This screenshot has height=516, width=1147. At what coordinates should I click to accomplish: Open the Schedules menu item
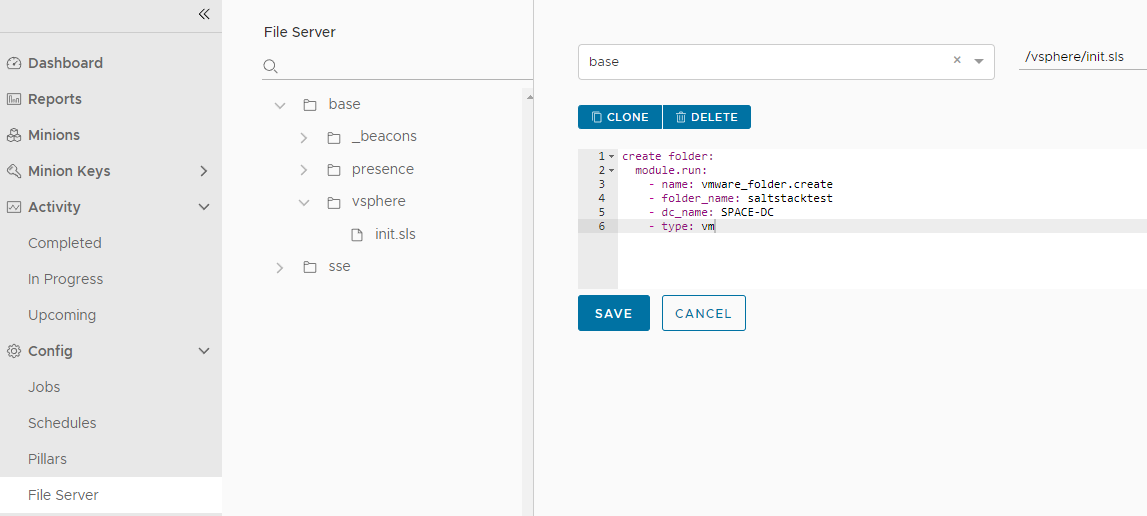(62, 423)
